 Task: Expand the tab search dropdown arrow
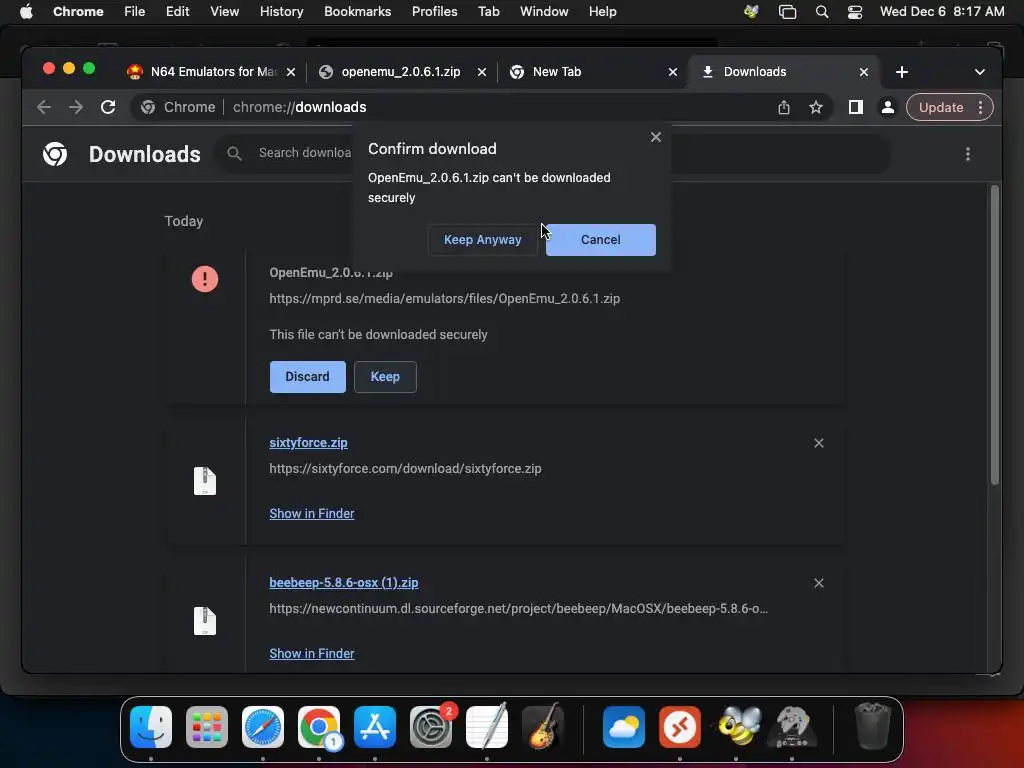[980, 72]
